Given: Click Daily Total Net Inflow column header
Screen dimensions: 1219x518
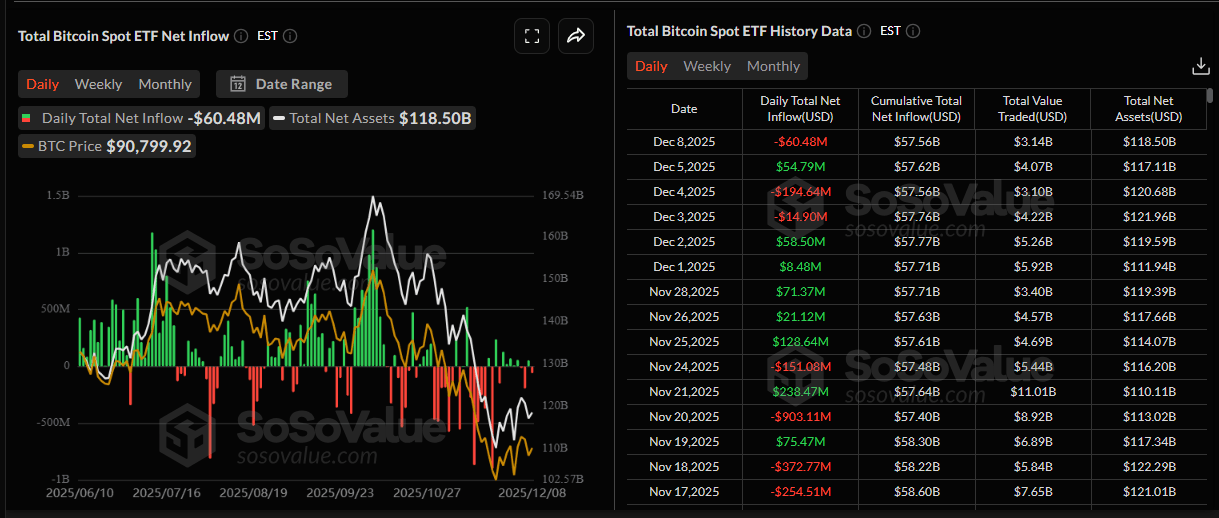Looking at the screenshot, I should click(800, 109).
